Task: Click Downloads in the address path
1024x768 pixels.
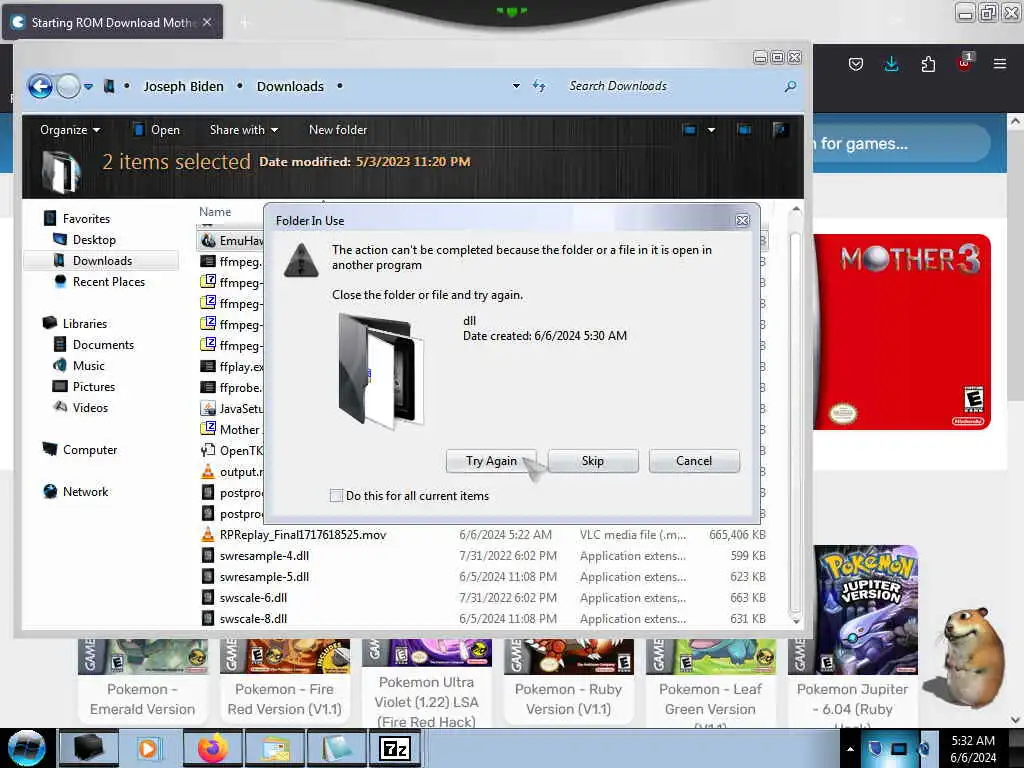Action: (x=290, y=86)
